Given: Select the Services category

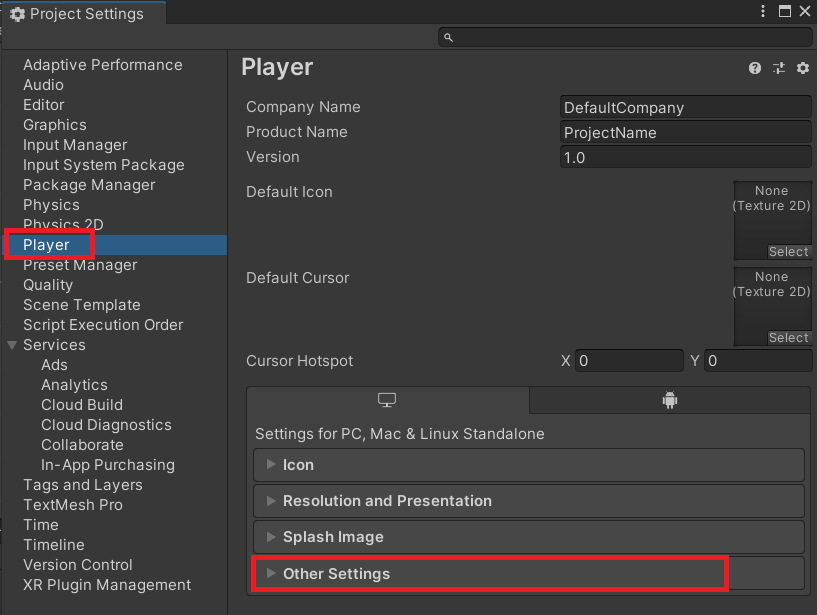Looking at the screenshot, I should [54, 345].
